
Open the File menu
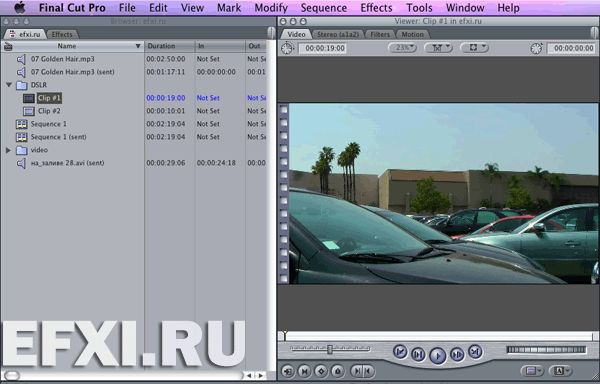127,8
